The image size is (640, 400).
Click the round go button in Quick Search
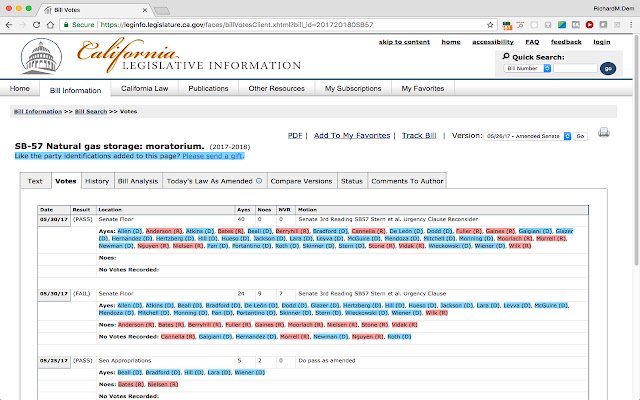(x=608, y=69)
